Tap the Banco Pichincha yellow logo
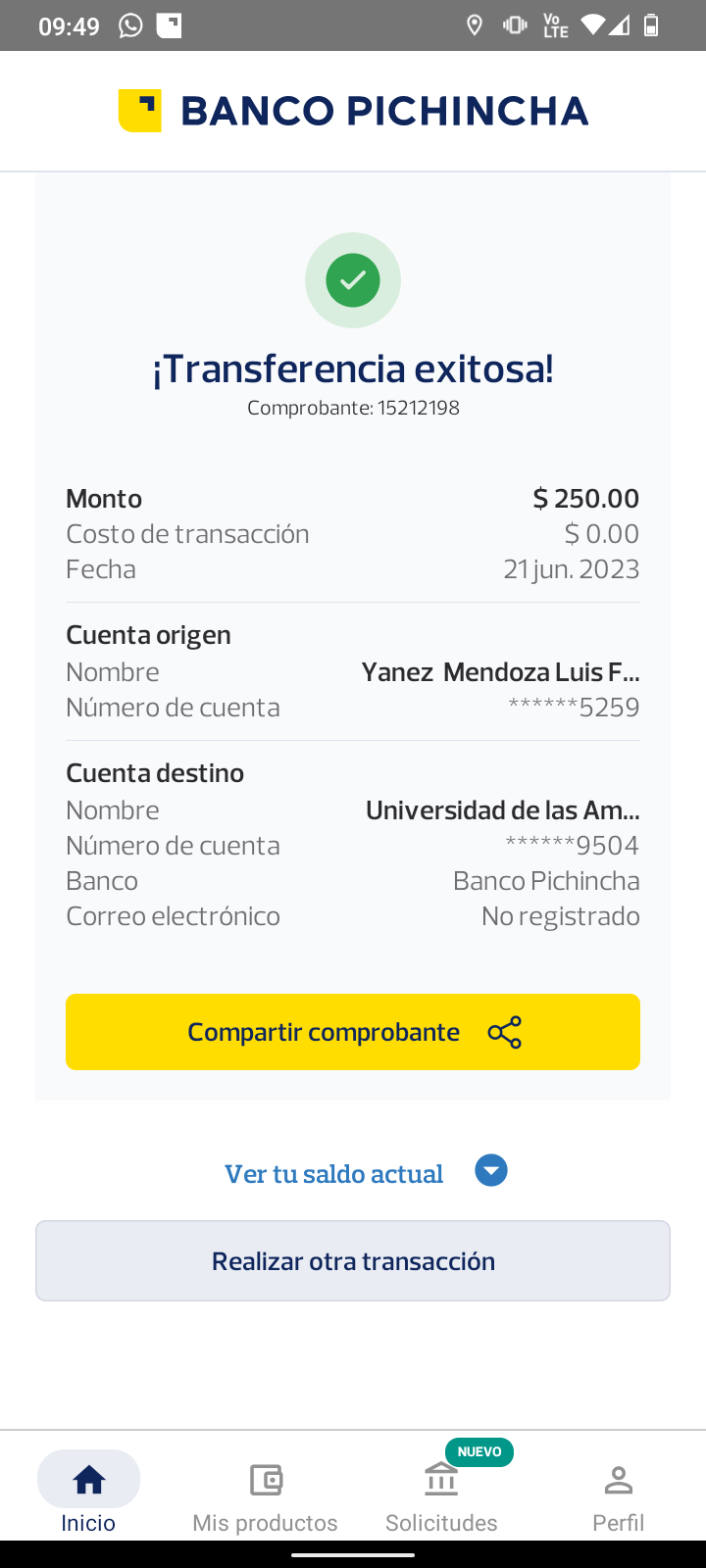This screenshot has width=706, height=1568. (139, 111)
